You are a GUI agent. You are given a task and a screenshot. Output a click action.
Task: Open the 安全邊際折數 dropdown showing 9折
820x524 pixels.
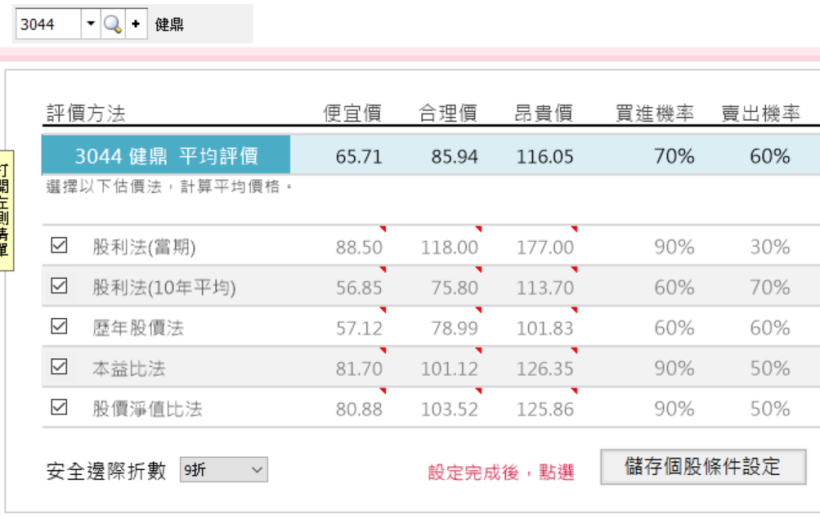(224, 470)
